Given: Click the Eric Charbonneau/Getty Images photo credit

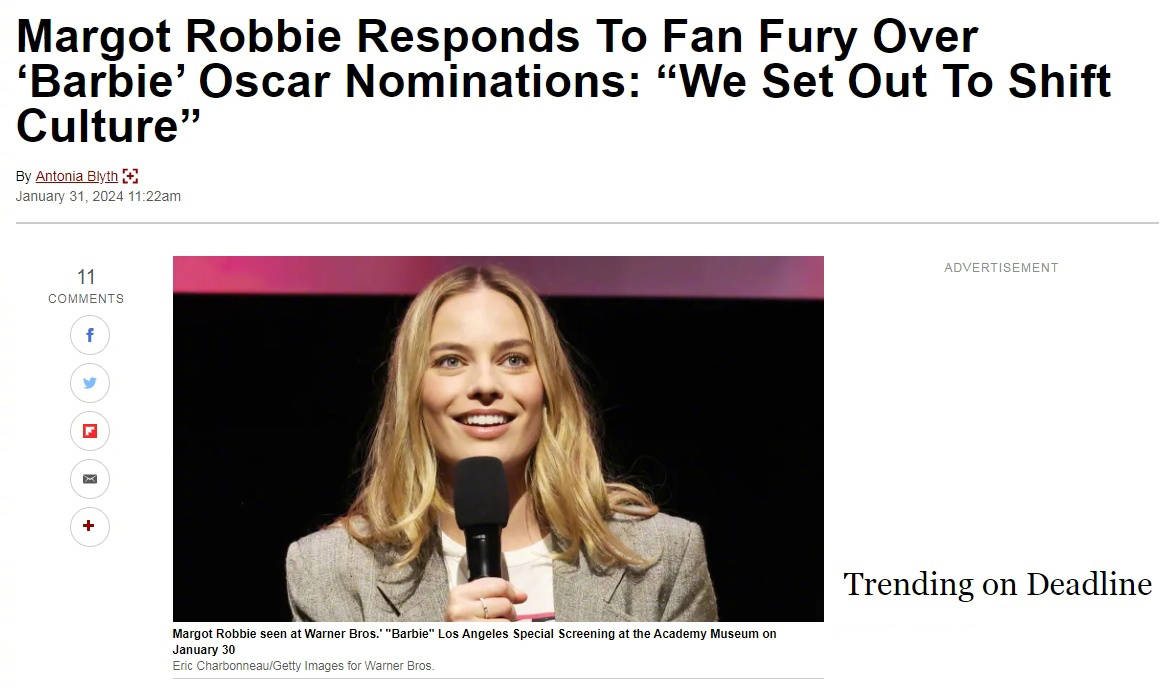Looking at the screenshot, I should click(303, 666).
